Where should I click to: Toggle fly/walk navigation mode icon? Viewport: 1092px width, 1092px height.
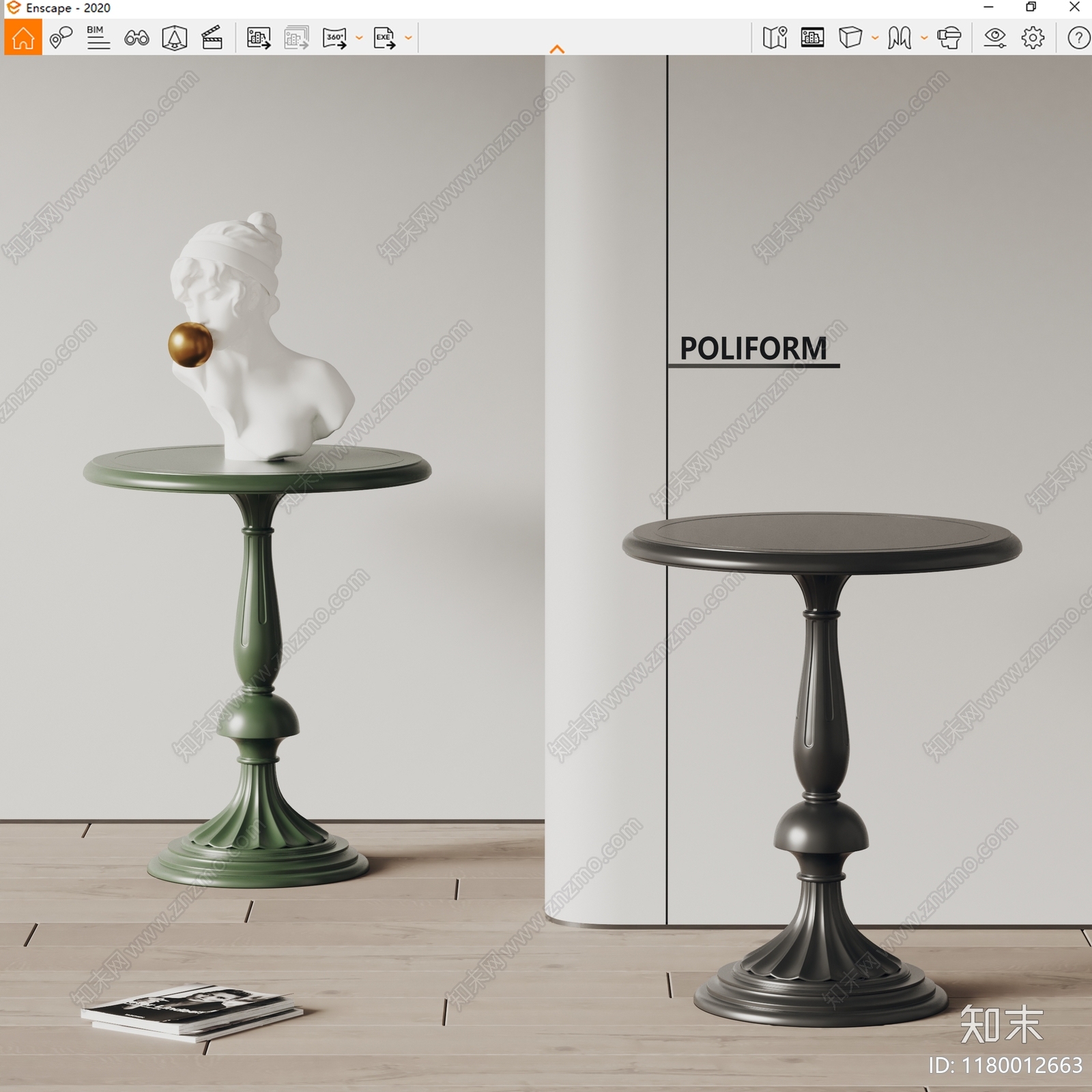point(900,38)
